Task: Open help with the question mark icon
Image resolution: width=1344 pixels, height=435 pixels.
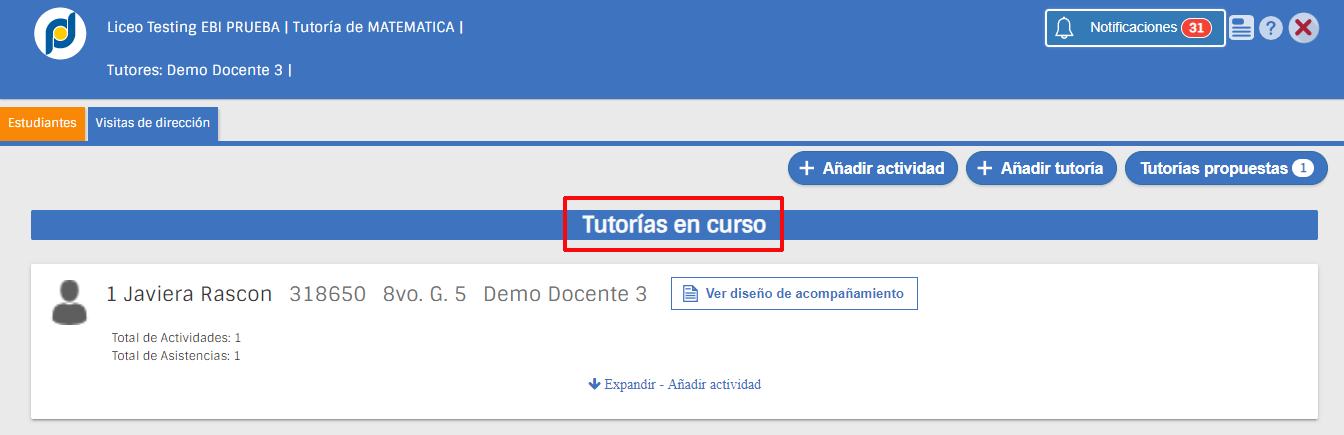Action: tap(1271, 28)
